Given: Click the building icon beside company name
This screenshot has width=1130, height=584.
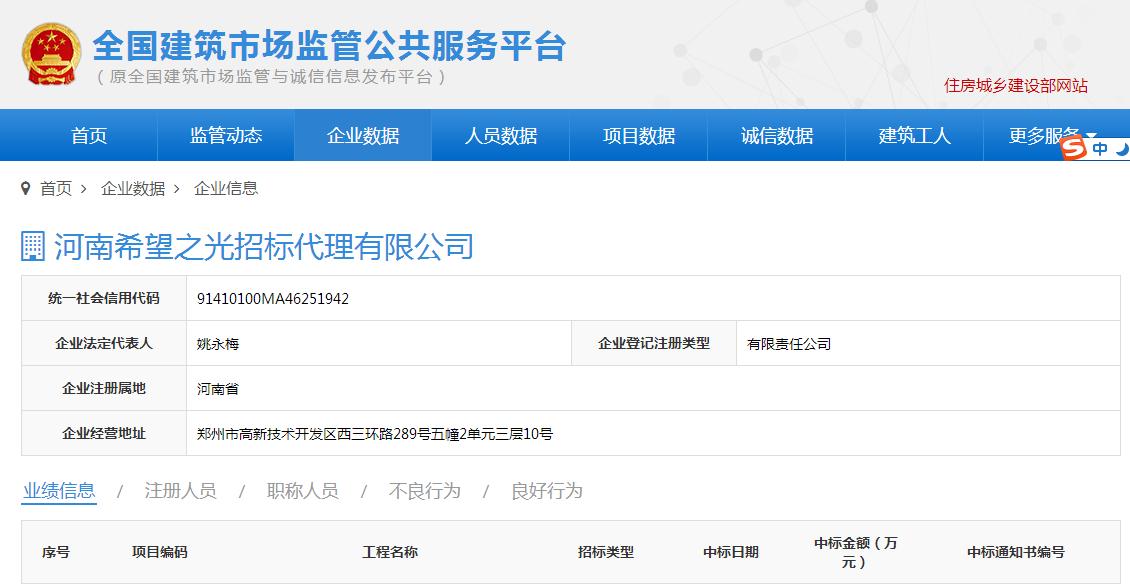Looking at the screenshot, I should [33, 246].
